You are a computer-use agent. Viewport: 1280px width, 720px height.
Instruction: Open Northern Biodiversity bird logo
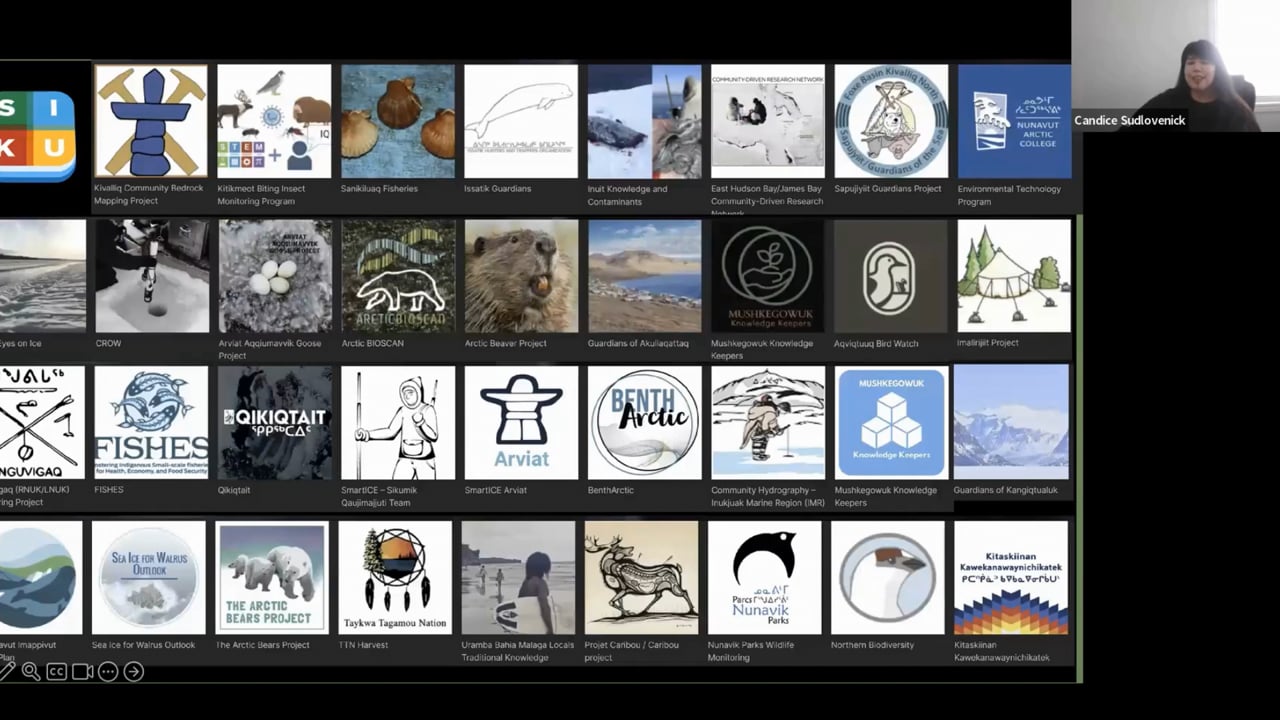tap(888, 577)
